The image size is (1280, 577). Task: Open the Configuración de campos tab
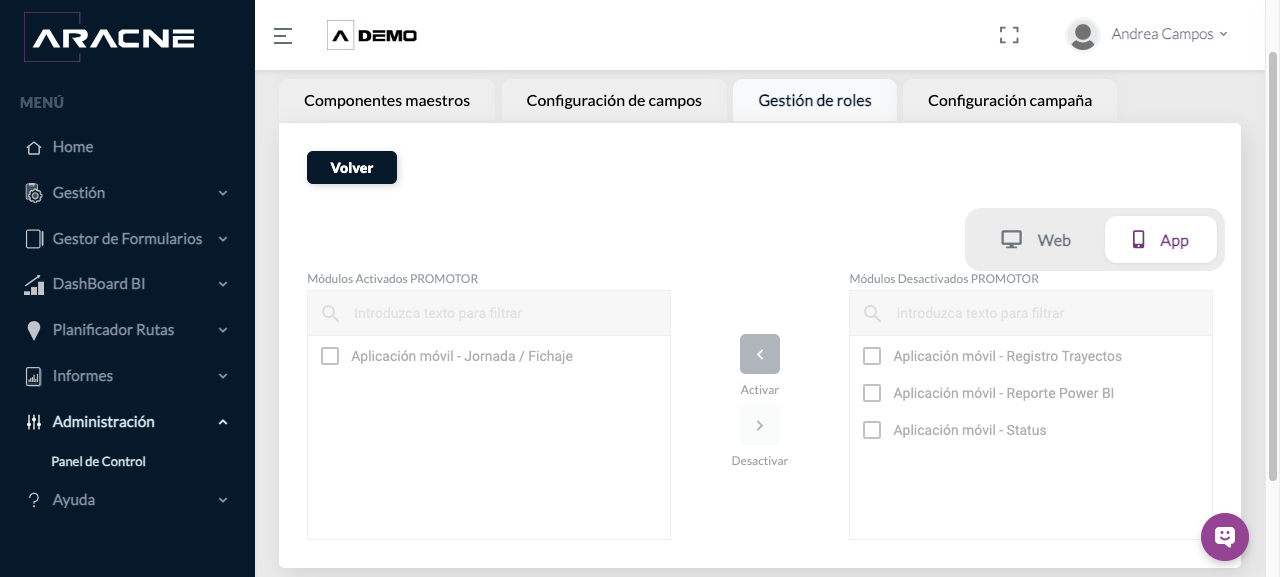(x=614, y=100)
